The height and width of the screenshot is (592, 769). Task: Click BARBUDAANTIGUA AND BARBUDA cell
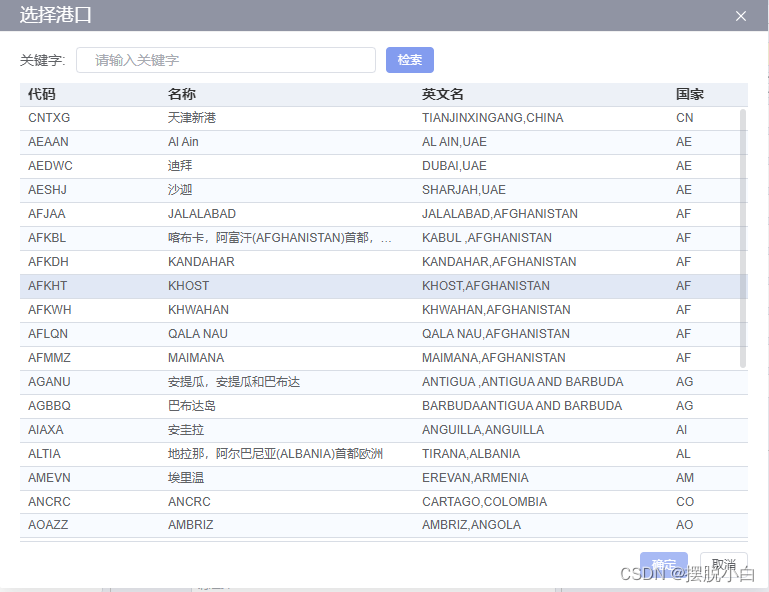[522, 406]
